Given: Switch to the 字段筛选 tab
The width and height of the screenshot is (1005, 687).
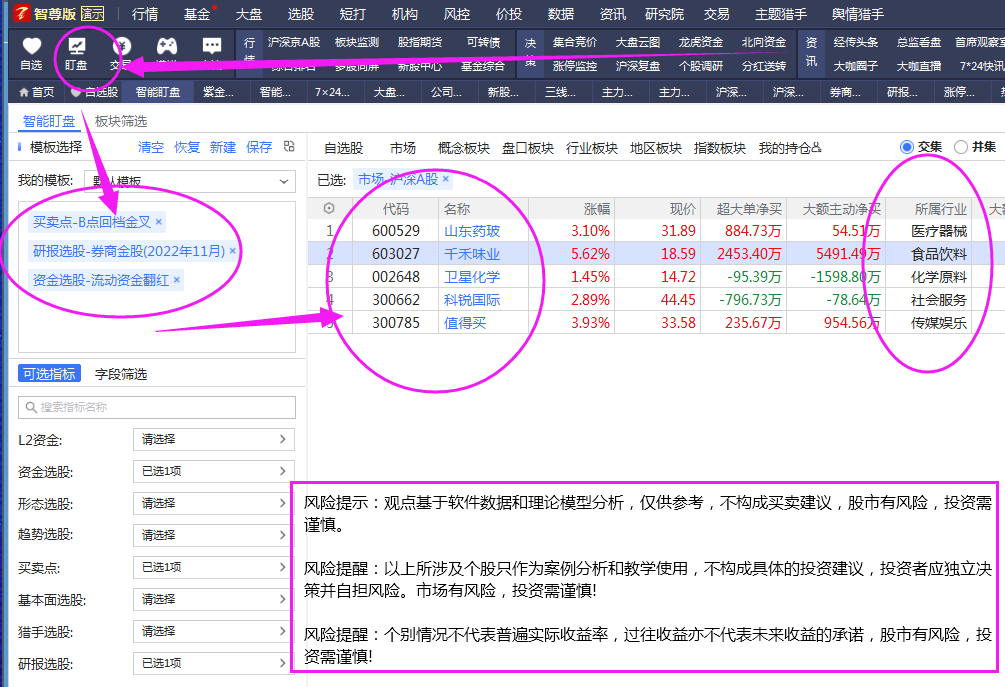Looking at the screenshot, I should pos(121,374).
